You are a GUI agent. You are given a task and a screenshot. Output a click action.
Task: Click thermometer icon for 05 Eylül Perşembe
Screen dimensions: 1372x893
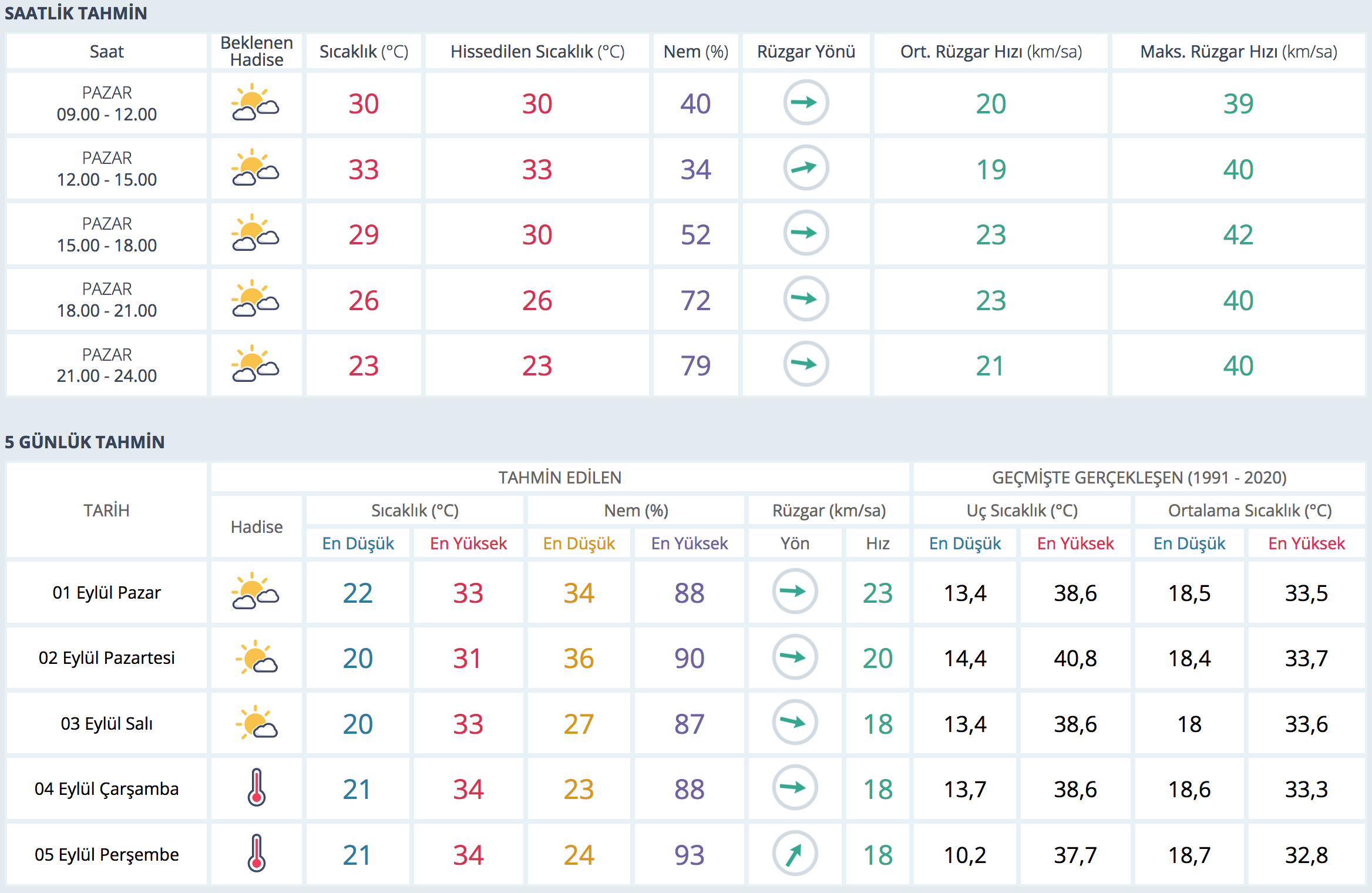click(x=256, y=854)
